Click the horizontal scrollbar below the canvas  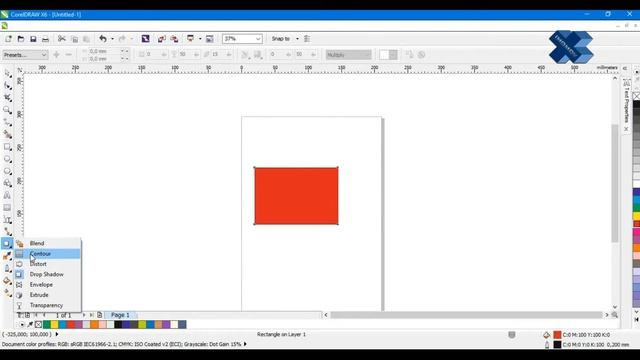click(466, 315)
